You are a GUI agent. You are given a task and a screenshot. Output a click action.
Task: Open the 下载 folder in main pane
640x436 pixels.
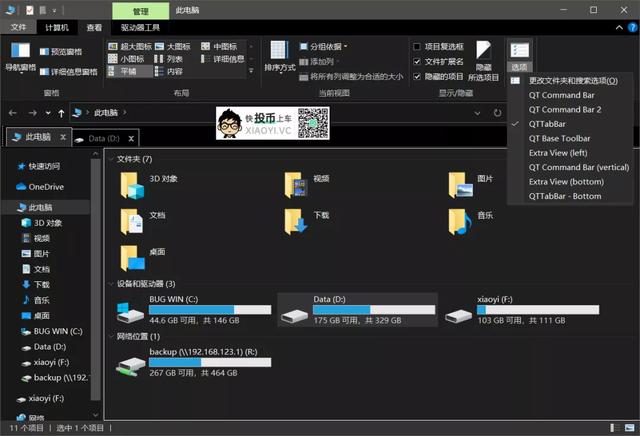click(x=307, y=221)
